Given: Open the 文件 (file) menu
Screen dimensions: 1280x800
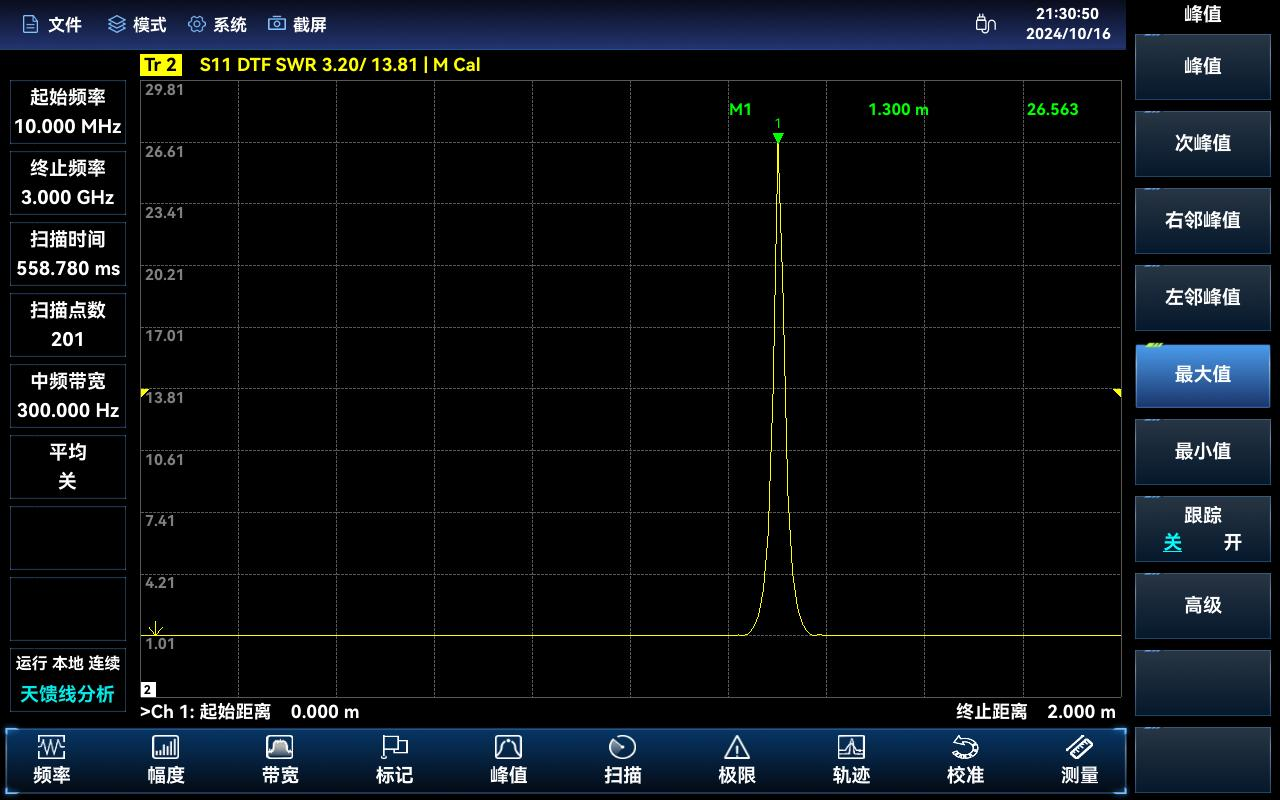Looking at the screenshot, I should click(x=52, y=24).
